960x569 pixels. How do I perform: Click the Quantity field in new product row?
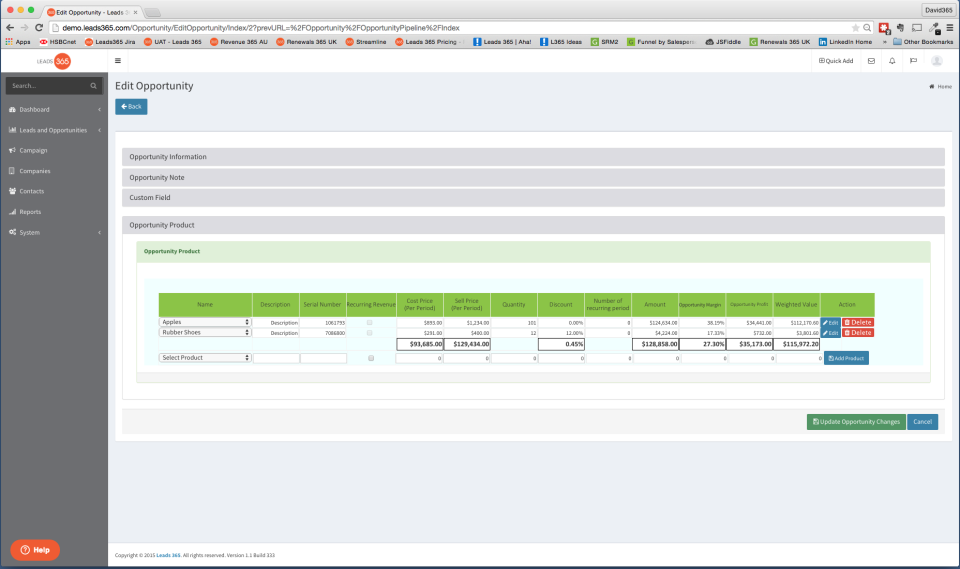pos(514,358)
